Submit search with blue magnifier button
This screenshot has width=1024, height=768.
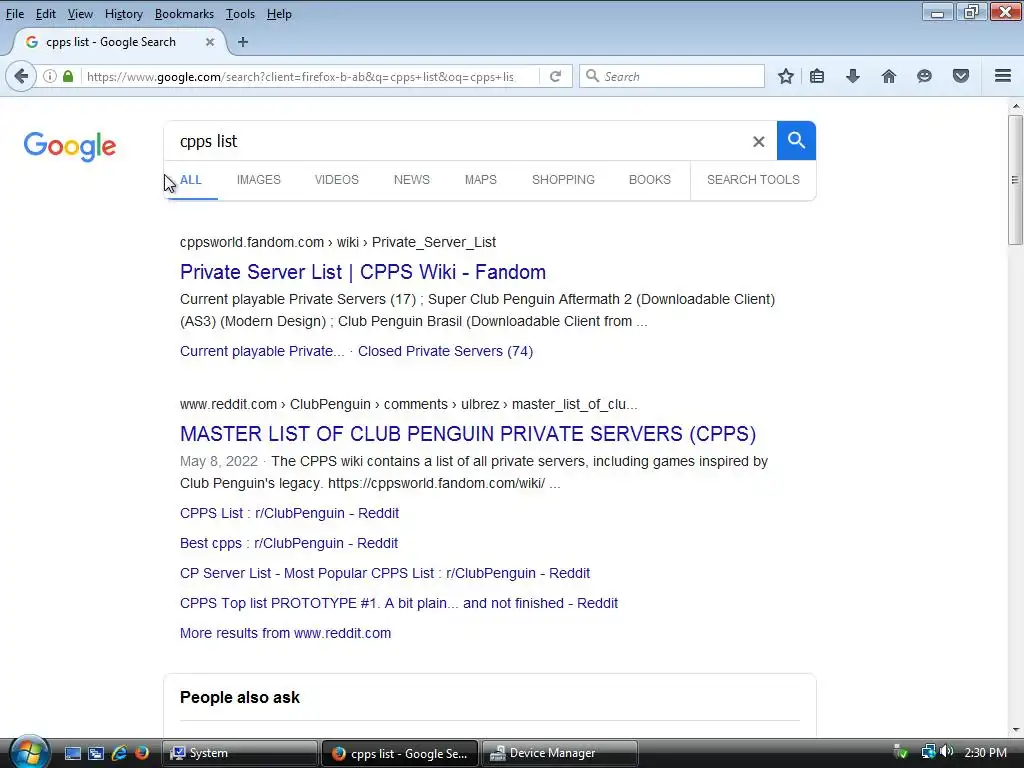[796, 140]
